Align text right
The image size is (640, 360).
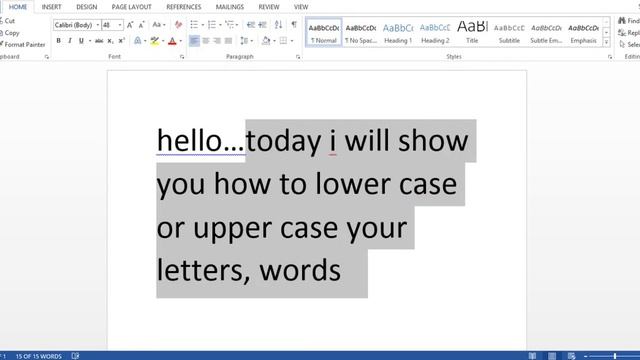pyautogui.click(x=217, y=41)
